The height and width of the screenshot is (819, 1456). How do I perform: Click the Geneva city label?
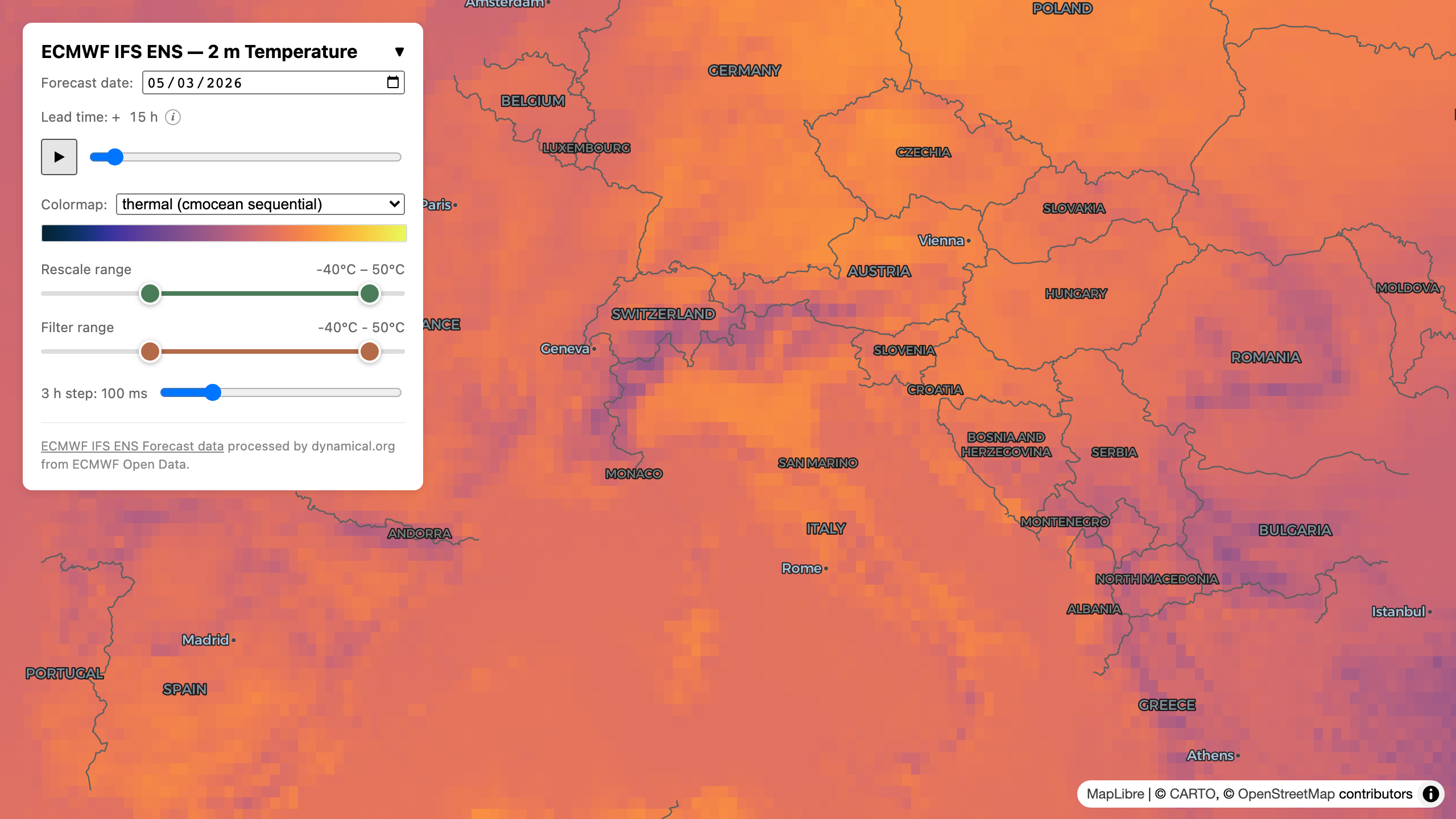(x=565, y=349)
